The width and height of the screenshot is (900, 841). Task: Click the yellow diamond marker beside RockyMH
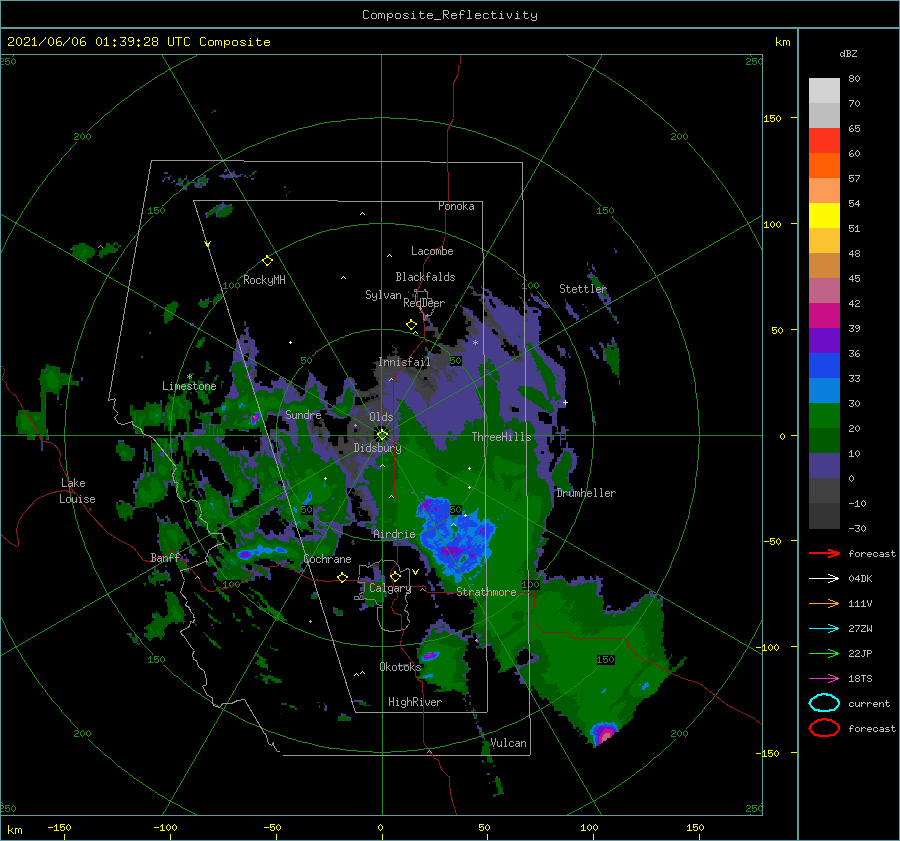tap(267, 261)
